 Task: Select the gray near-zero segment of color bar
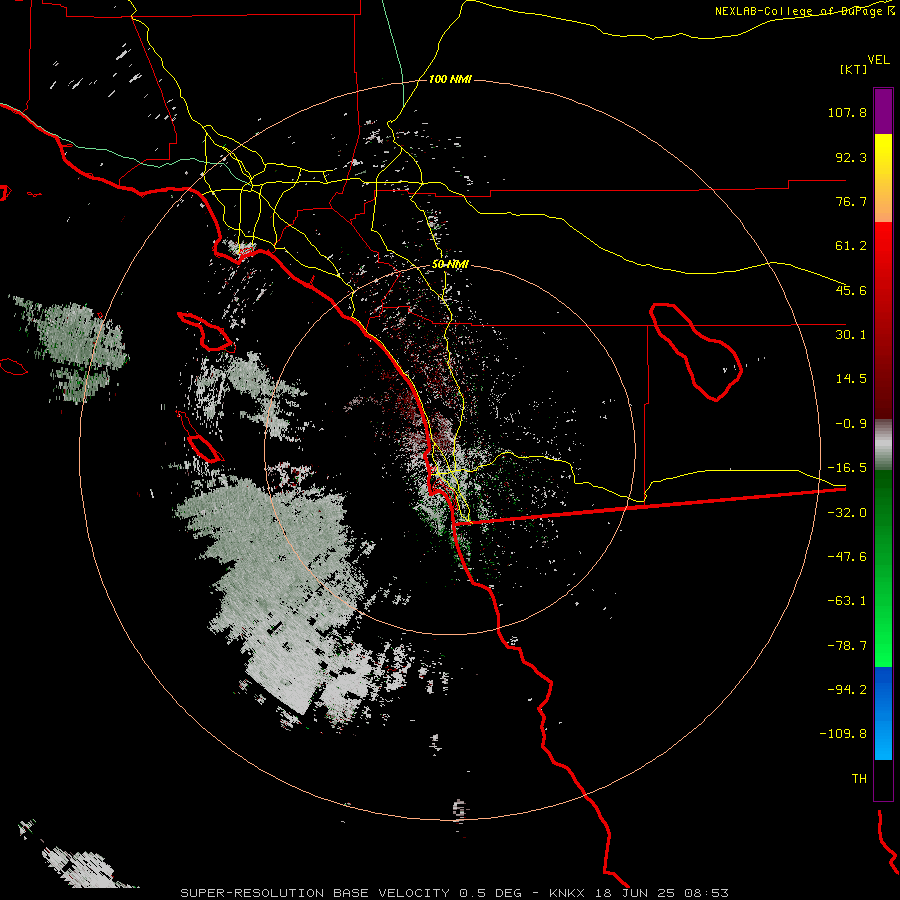[x=883, y=445]
